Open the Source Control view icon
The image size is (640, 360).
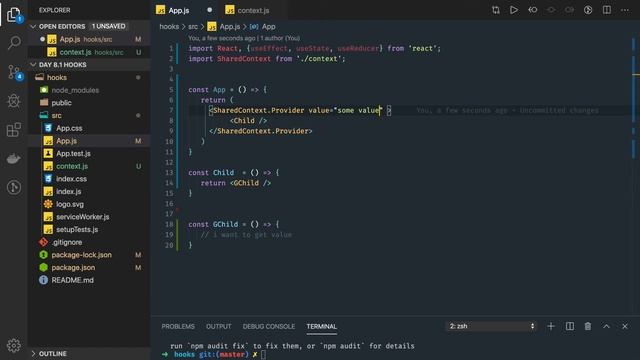pos(13,72)
